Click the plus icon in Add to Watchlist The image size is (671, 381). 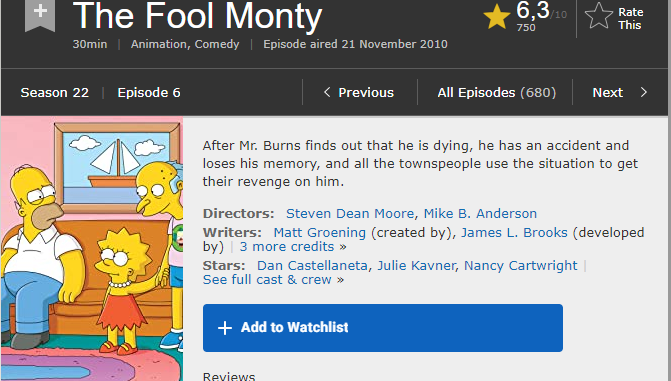[x=225, y=328]
